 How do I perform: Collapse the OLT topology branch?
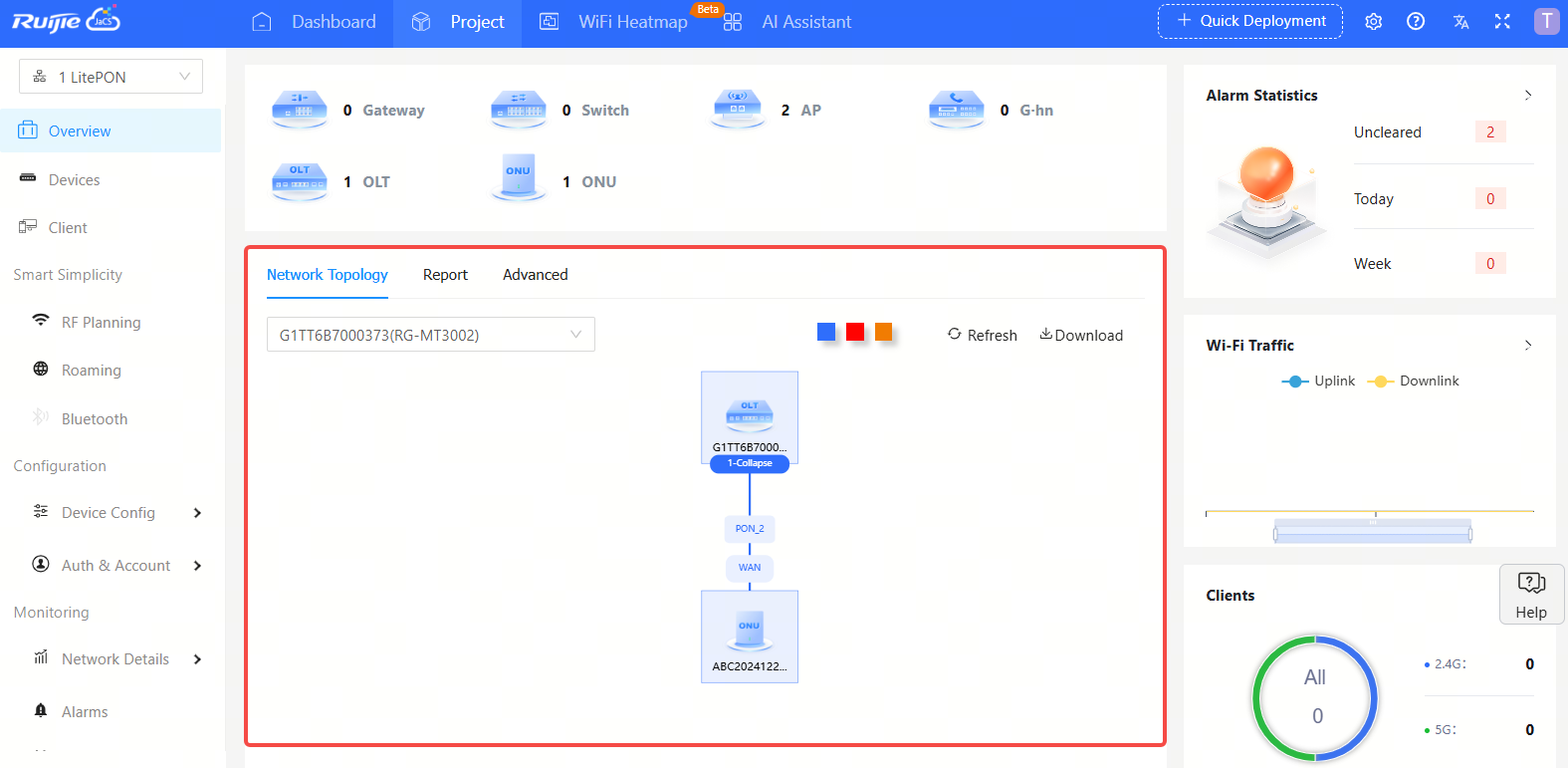point(750,463)
